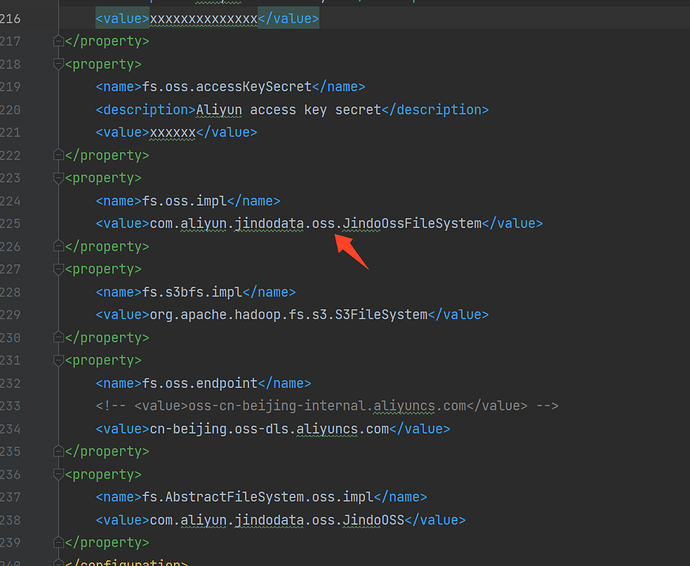Click line number 234 in gutter
The width and height of the screenshot is (690, 566).
(x=10, y=429)
